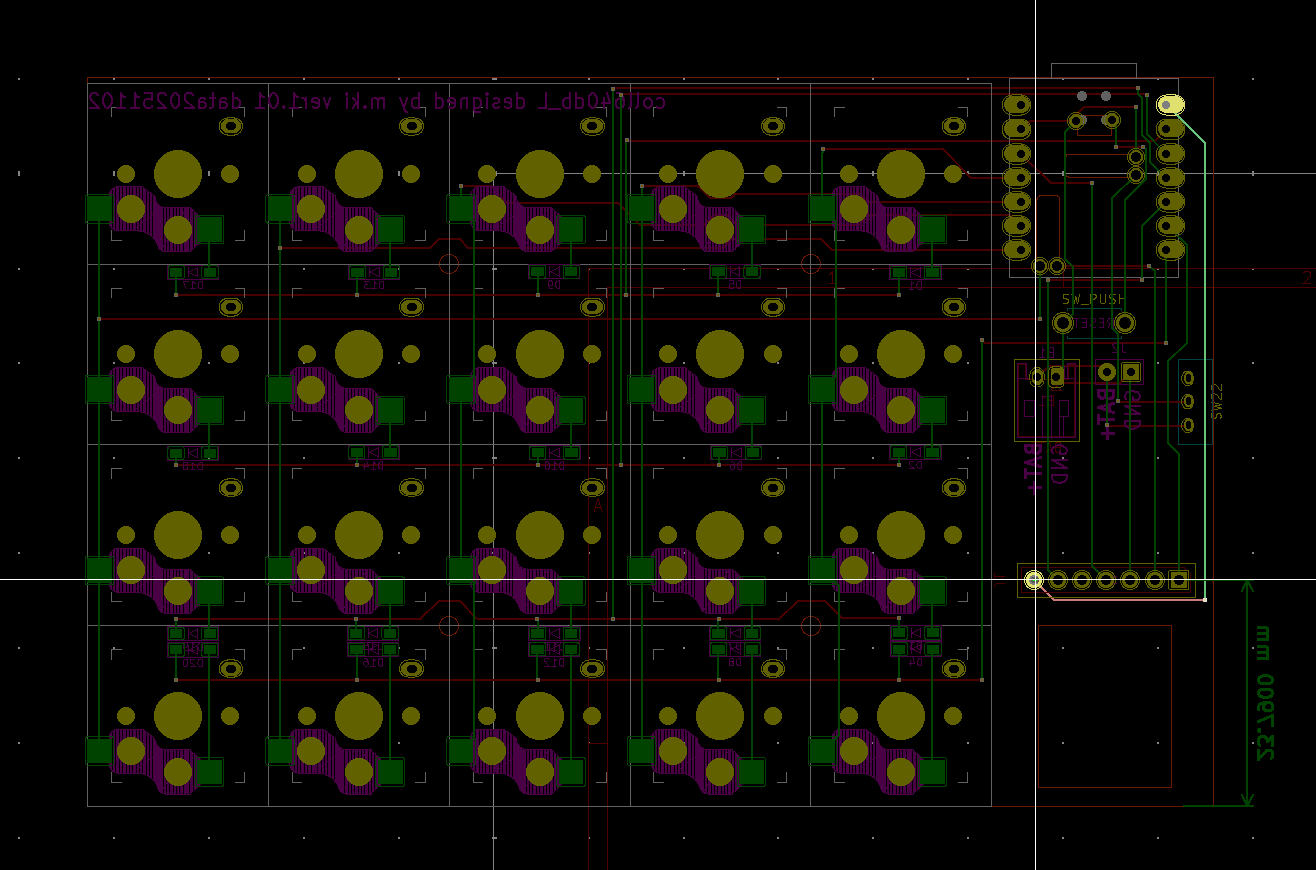The width and height of the screenshot is (1316, 870).
Task: Click the top-left pad of microcontroller header
Action: click(1017, 104)
